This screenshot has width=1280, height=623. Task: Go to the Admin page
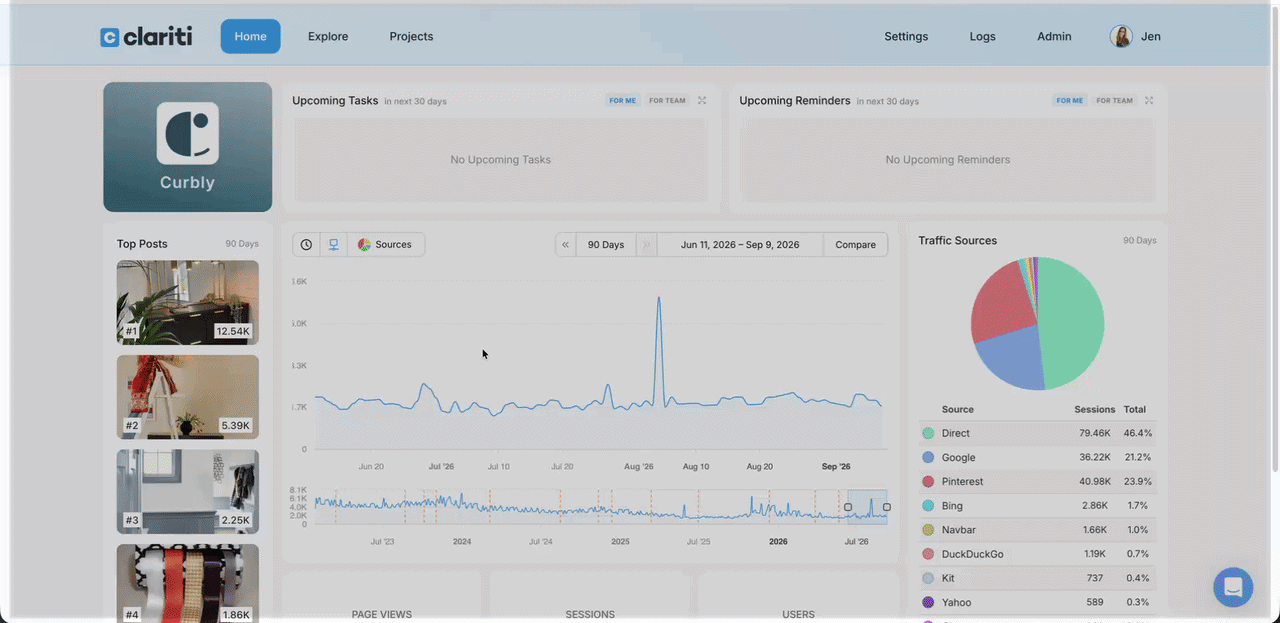pyautogui.click(x=1054, y=36)
